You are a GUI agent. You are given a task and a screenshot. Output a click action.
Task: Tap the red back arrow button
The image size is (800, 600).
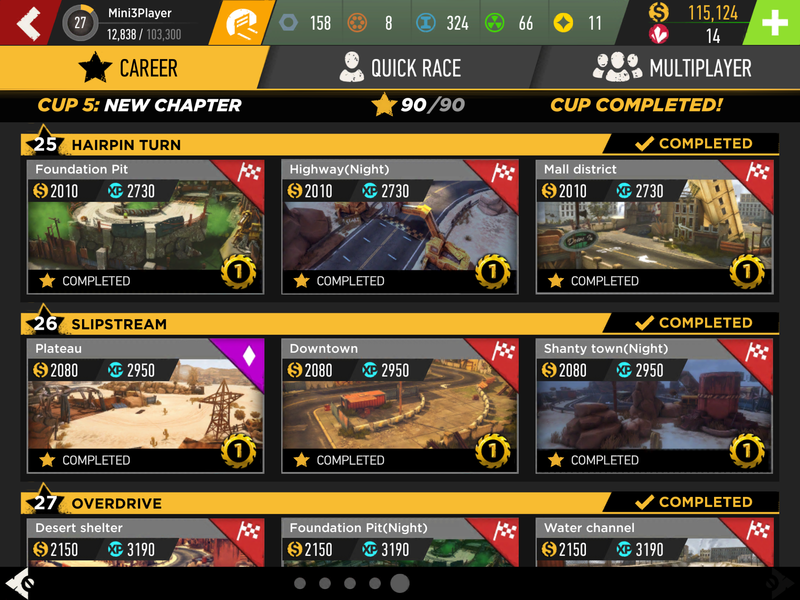tap(28, 22)
